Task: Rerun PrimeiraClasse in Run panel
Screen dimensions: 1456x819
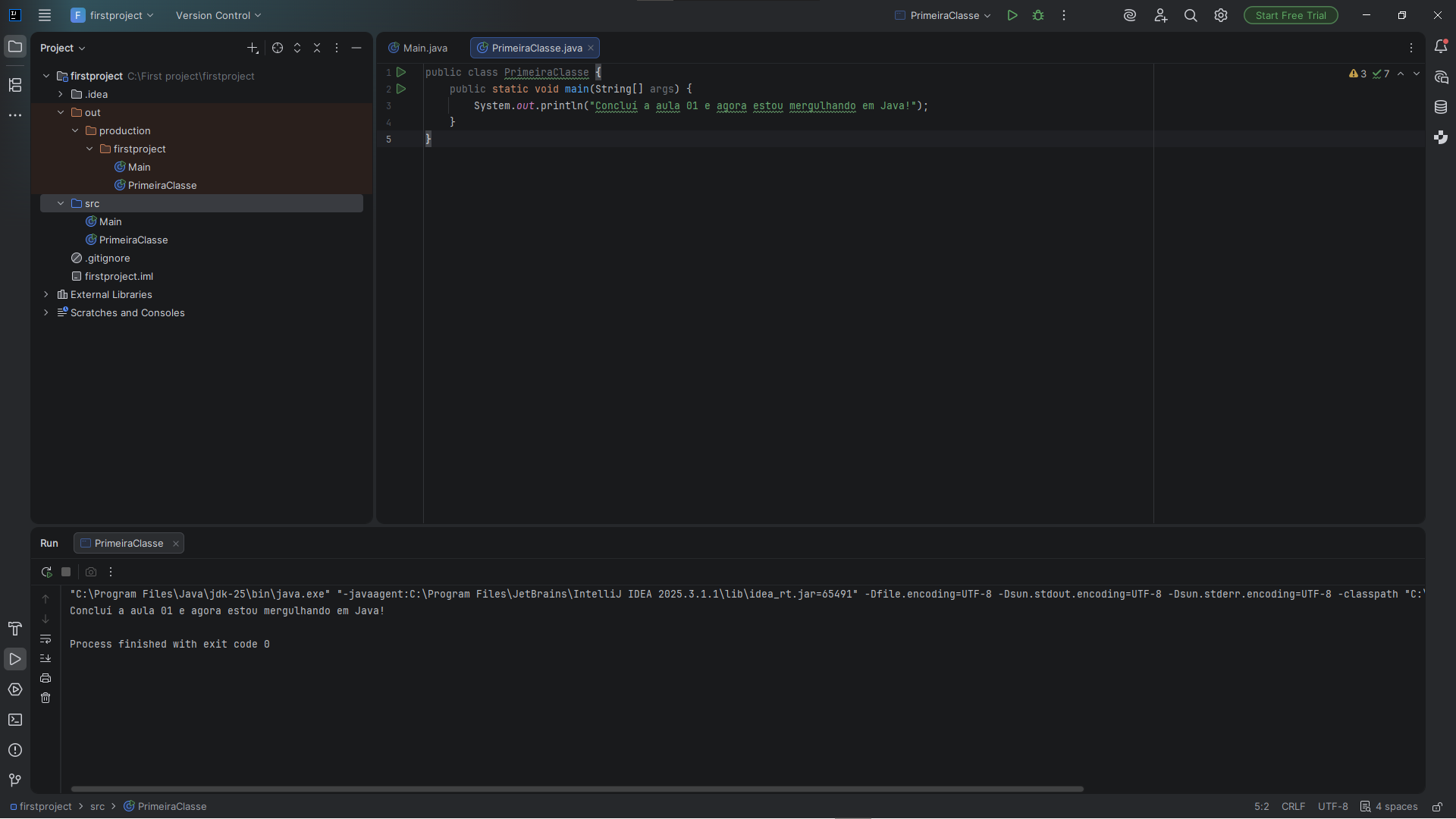Action: click(x=46, y=572)
